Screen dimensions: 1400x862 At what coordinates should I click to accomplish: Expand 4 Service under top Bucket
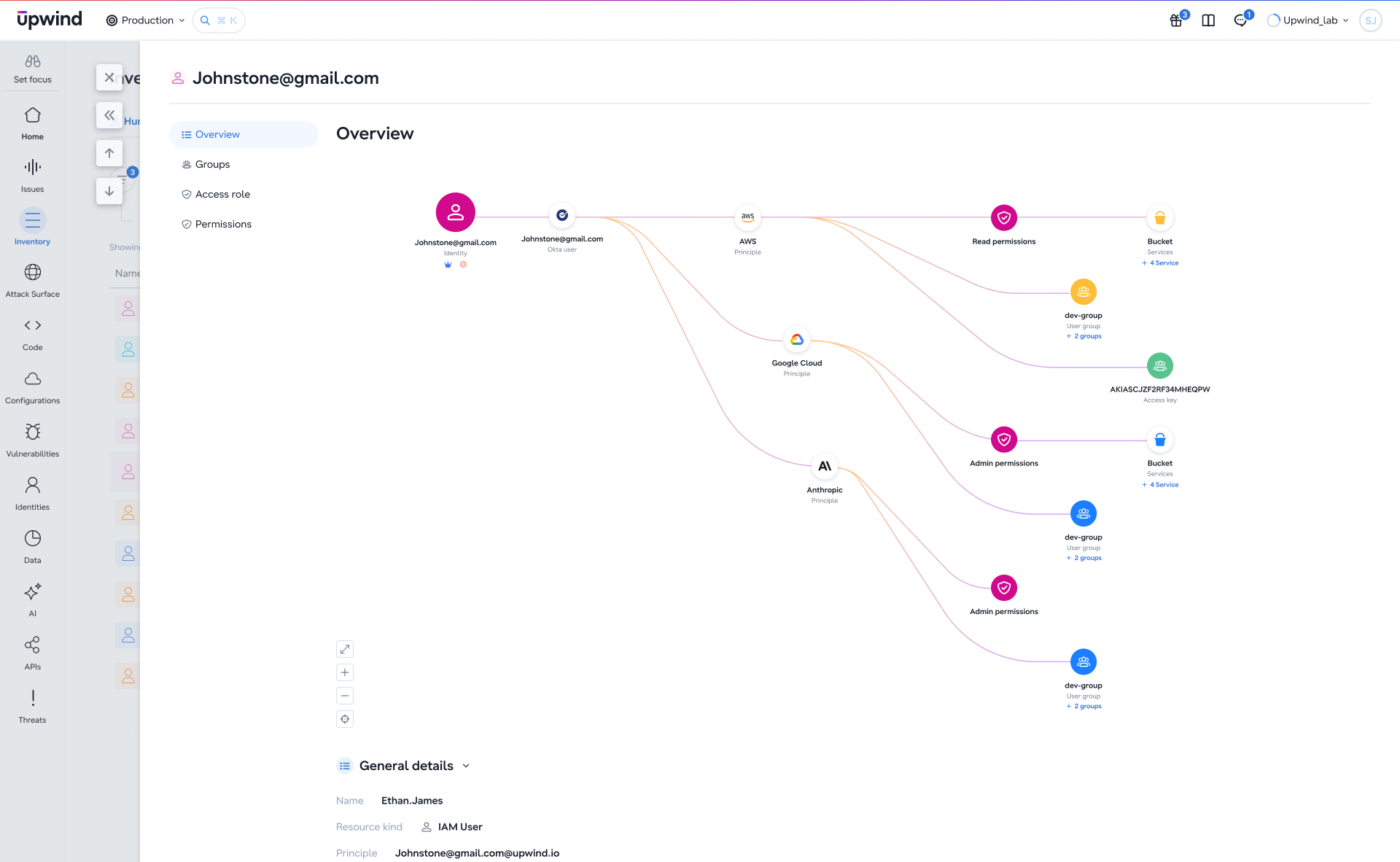click(1160, 263)
